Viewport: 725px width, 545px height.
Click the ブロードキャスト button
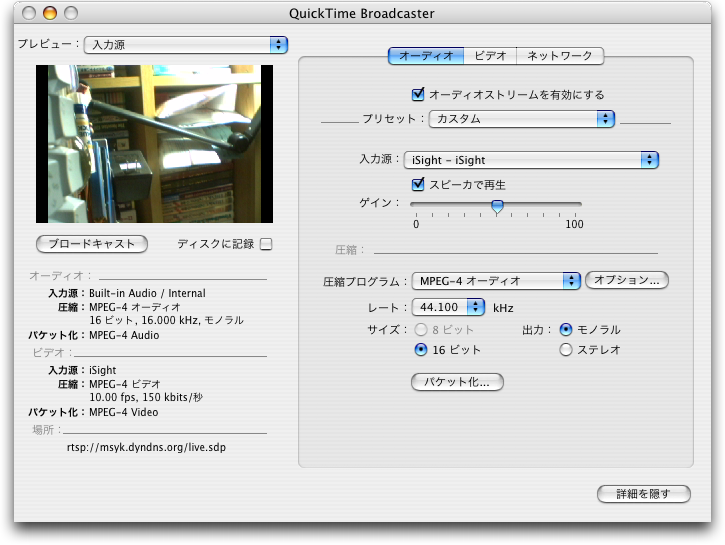tap(92, 244)
